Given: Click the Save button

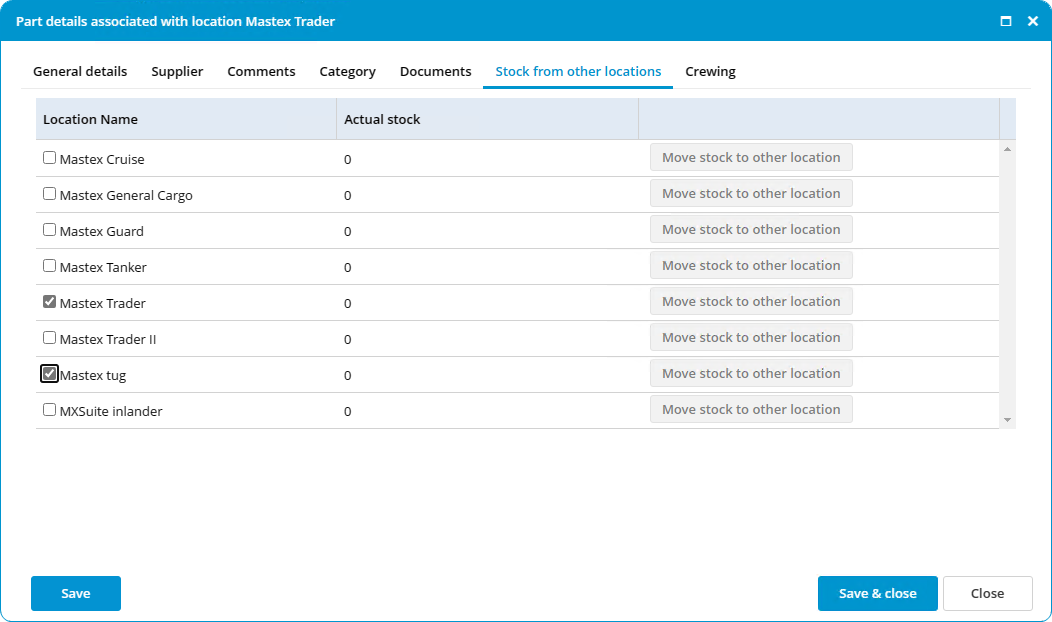Looking at the screenshot, I should [76, 593].
